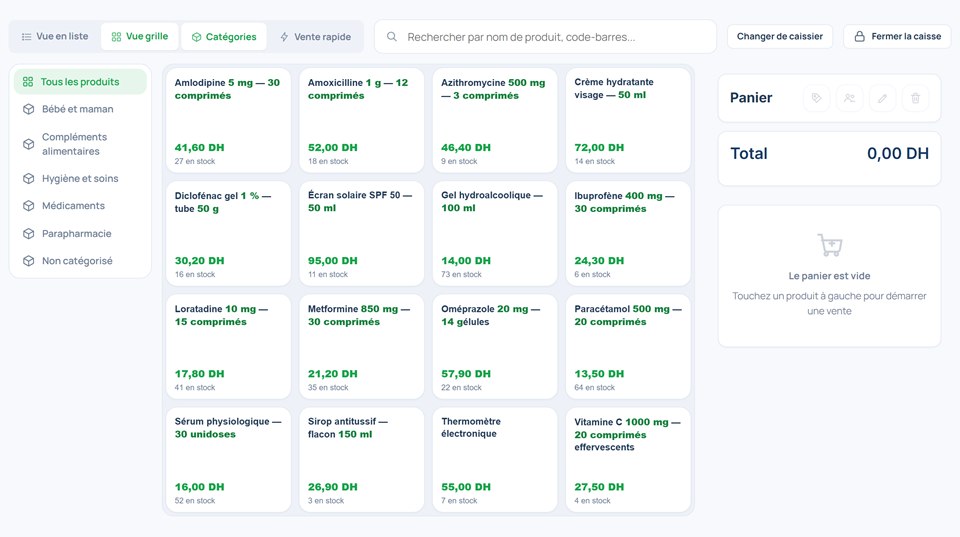
Task: Click the customer icon in Panier header
Action: tap(849, 98)
